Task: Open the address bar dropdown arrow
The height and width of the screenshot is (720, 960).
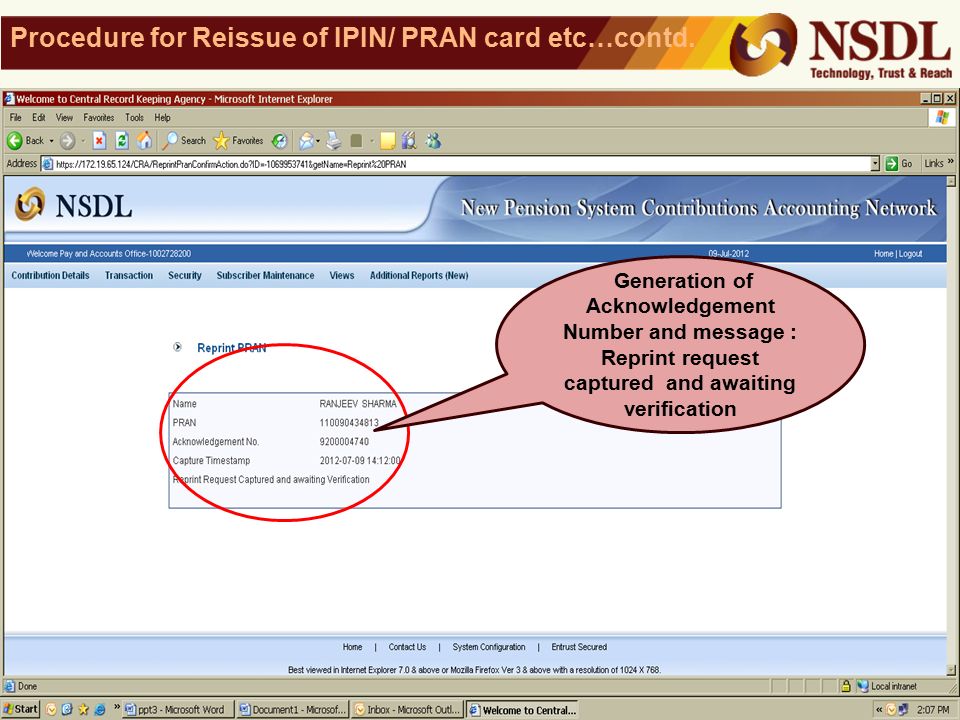Action: coord(875,163)
